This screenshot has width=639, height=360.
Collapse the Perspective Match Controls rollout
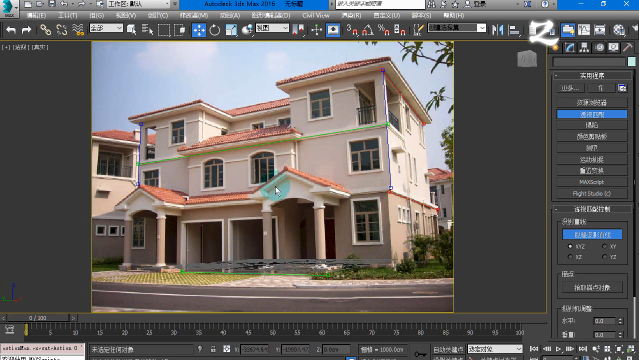pos(592,209)
